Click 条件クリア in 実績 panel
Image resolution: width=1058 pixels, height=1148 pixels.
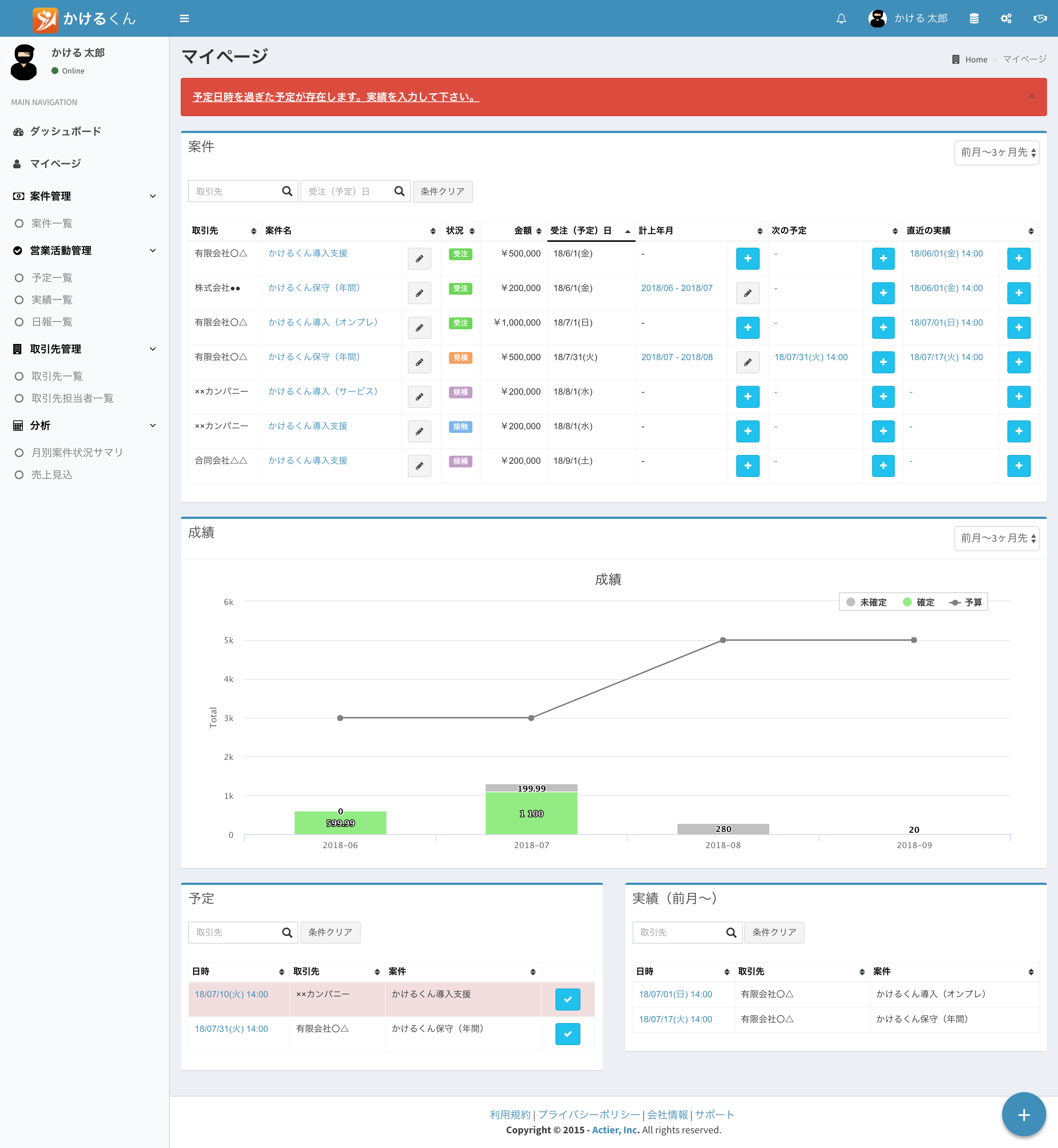774,932
